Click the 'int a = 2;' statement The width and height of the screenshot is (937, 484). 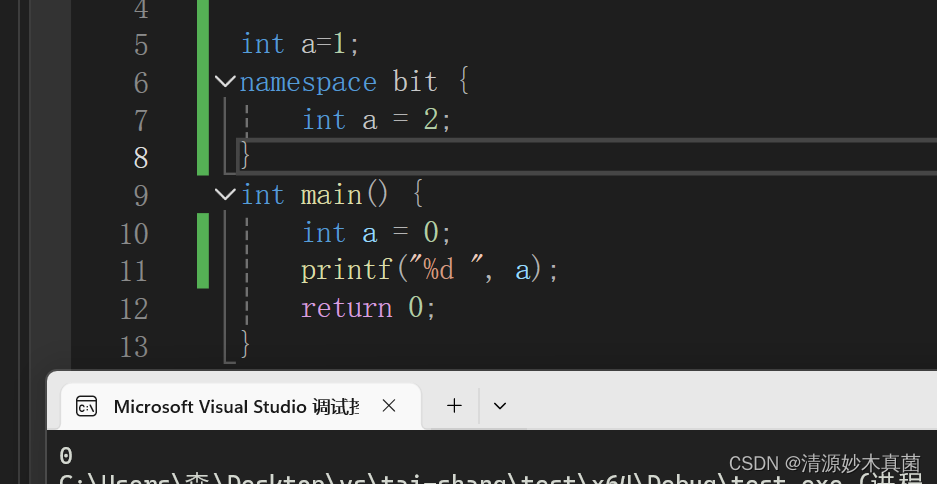pos(376,120)
